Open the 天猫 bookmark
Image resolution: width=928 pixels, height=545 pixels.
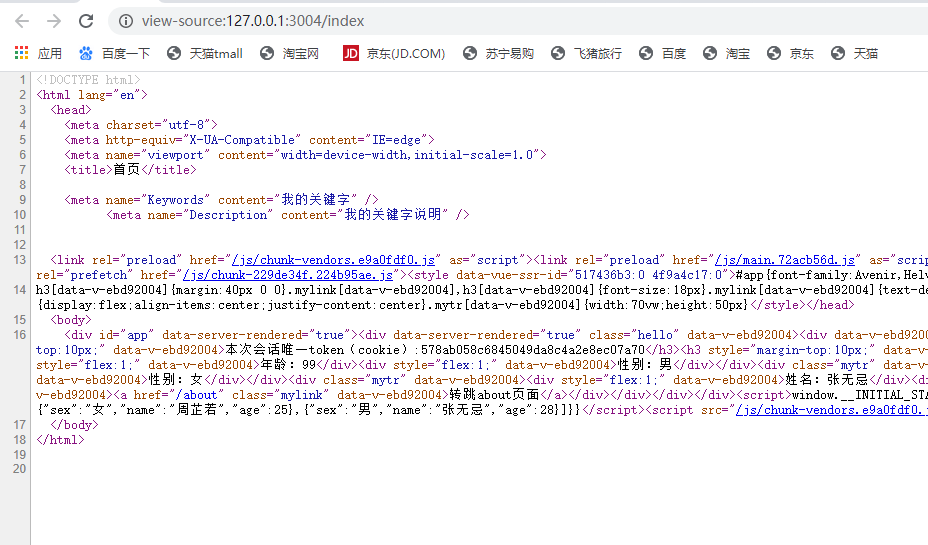coord(854,53)
